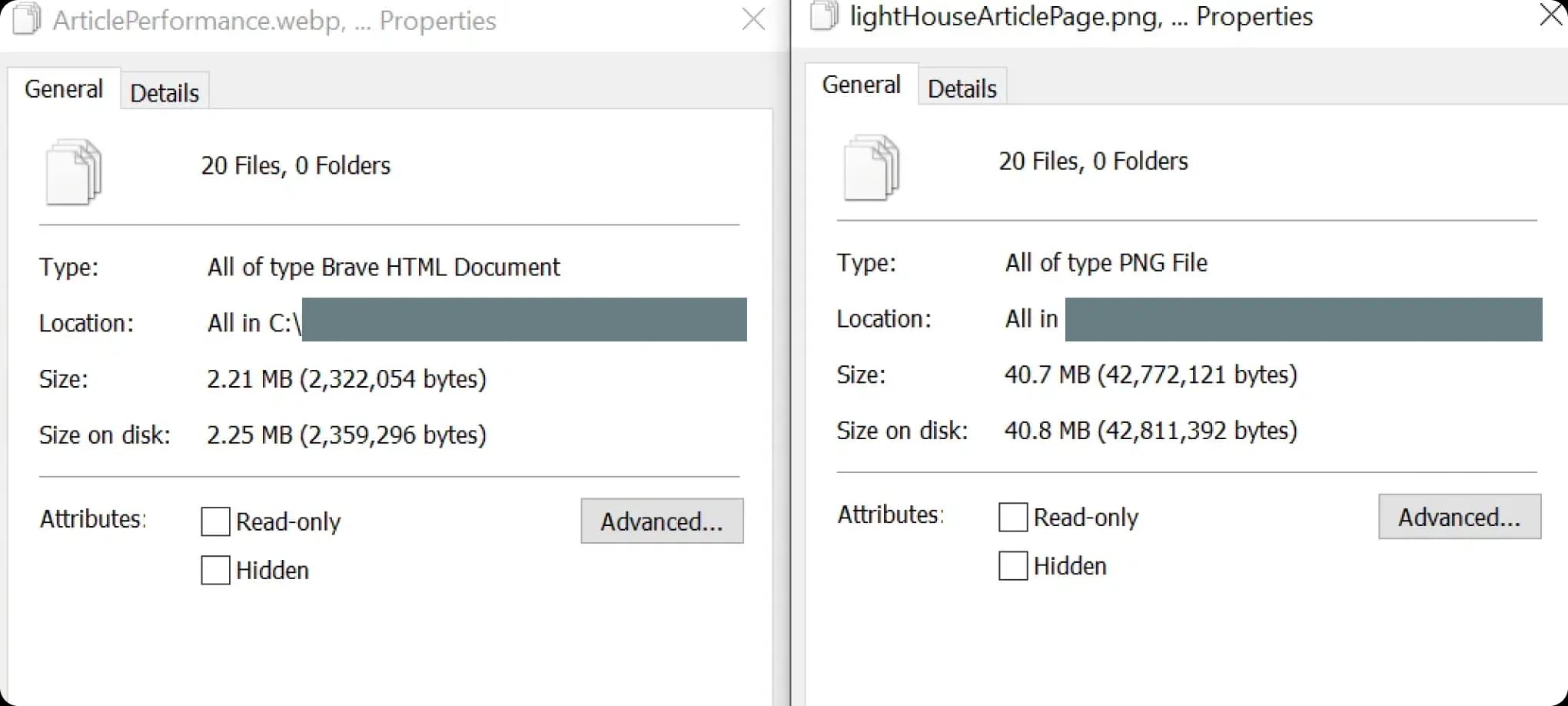Select General tab in ArticlePerformance.webp properties
This screenshot has height=706, width=1568.
click(64, 88)
